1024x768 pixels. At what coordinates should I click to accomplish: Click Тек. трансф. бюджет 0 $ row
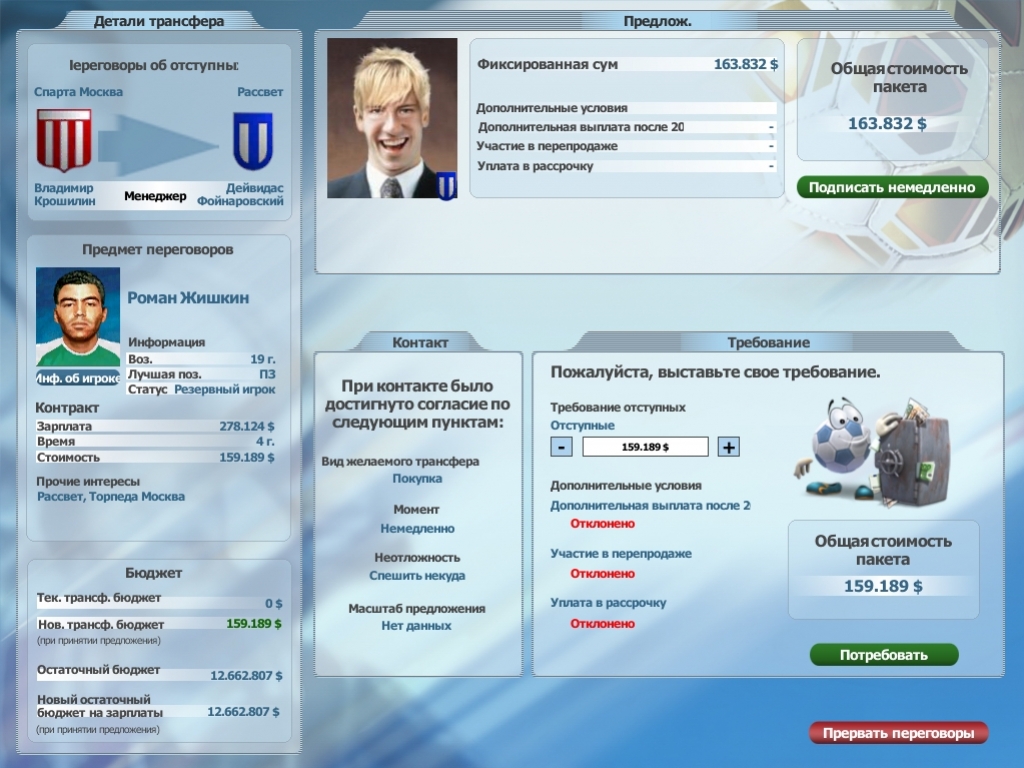click(159, 600)
